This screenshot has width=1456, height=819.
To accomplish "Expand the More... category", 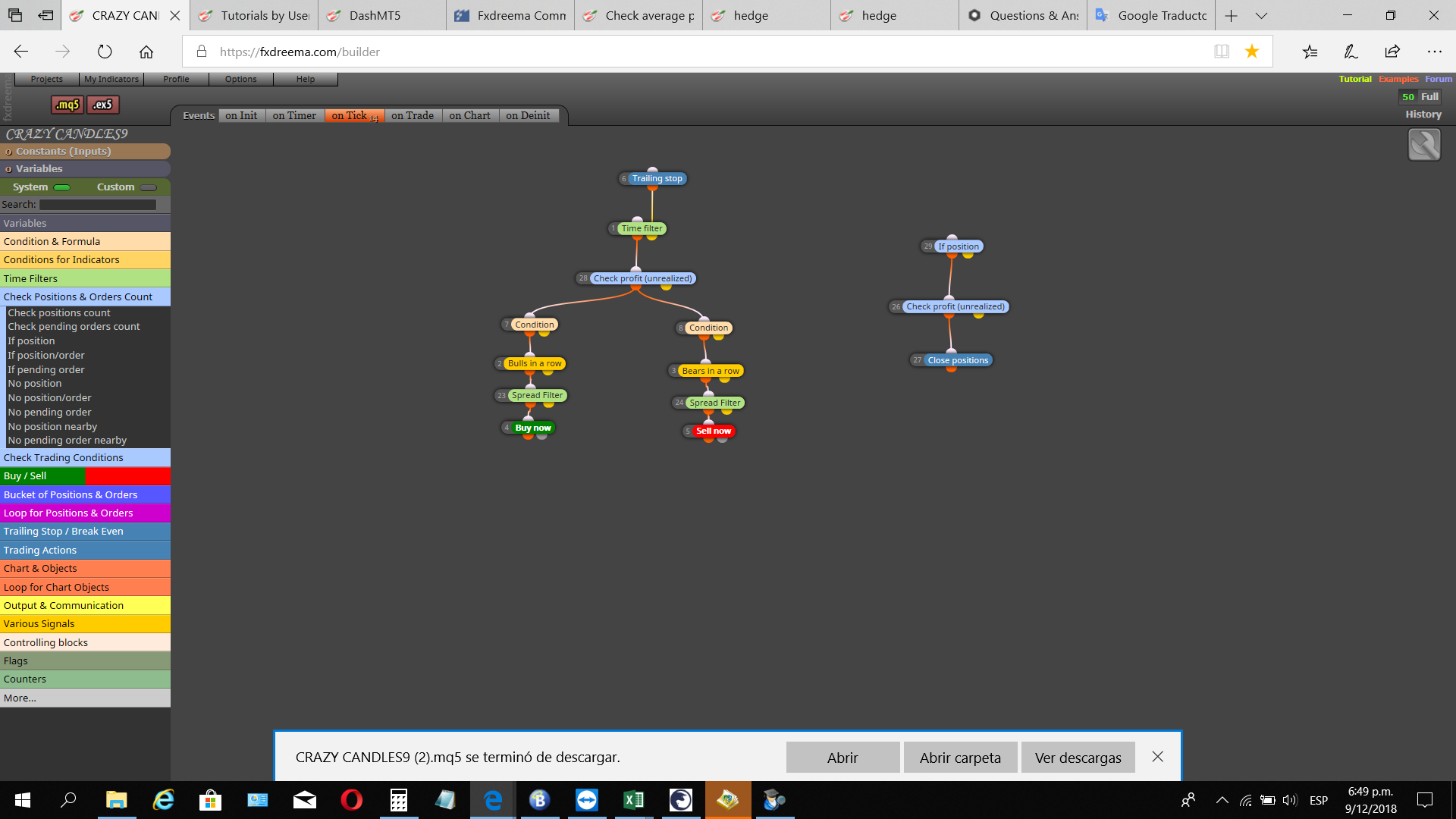I will [x=85, y=698].
